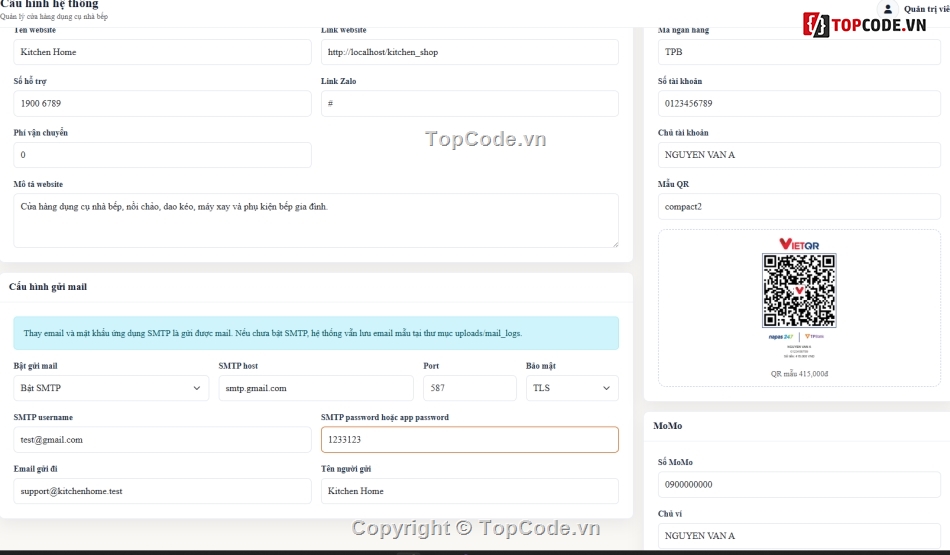
Task: Click the 'SMTP password hoặc app password' label
Action: 385,417
